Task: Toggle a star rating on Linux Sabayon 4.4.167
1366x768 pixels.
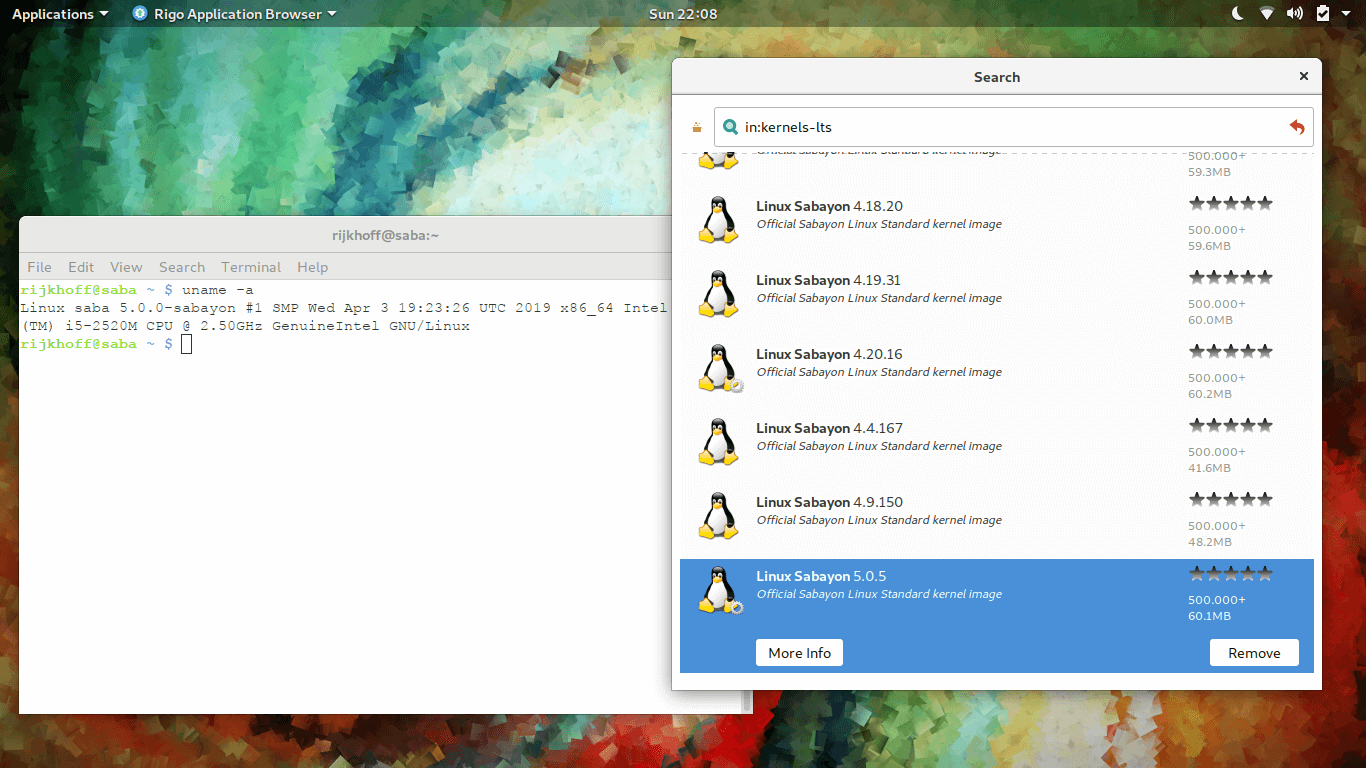Action: [x=1231, y=424]
